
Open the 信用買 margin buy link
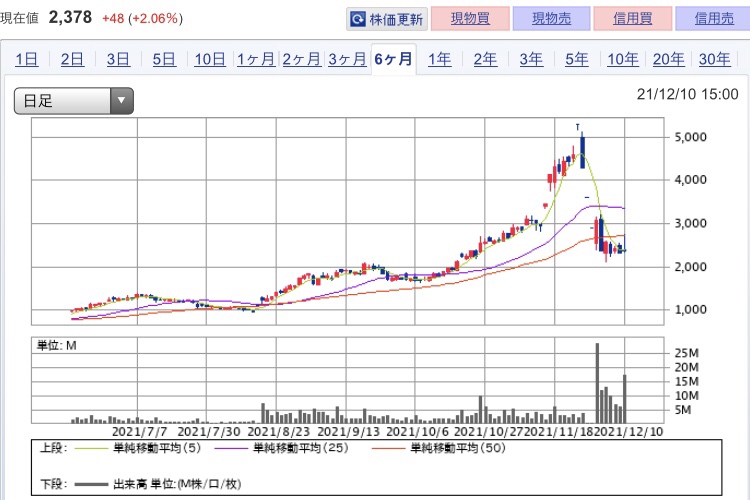[x=633, y=19]
